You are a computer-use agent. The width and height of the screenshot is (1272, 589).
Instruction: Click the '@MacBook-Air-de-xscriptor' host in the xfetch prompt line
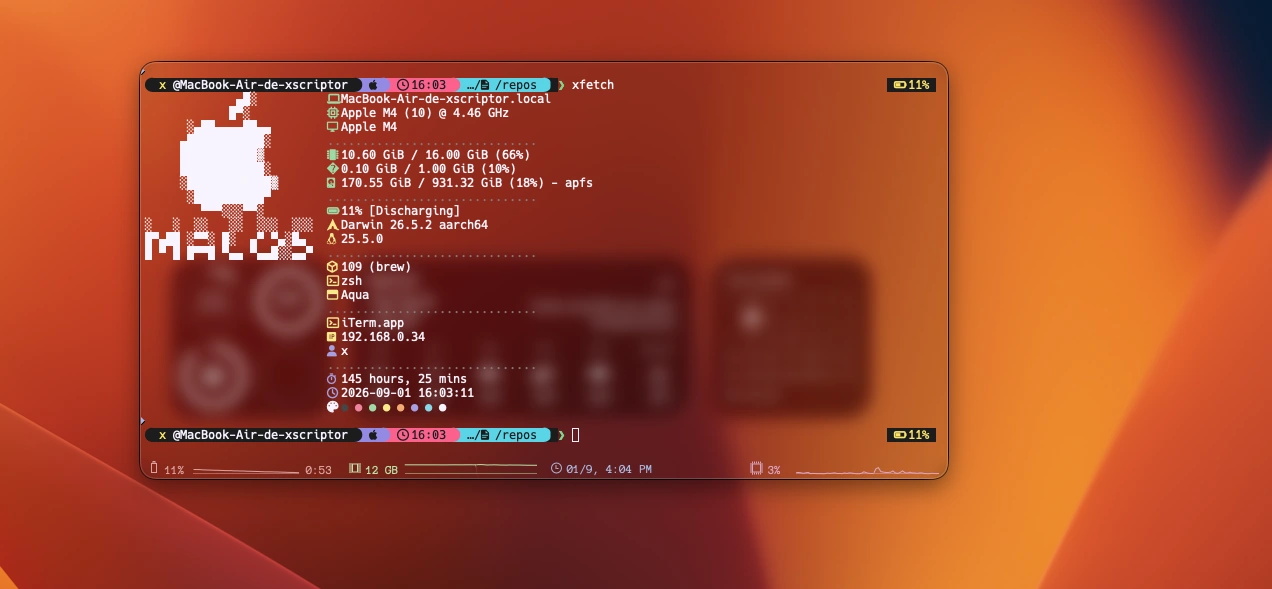tap(260, 85)
